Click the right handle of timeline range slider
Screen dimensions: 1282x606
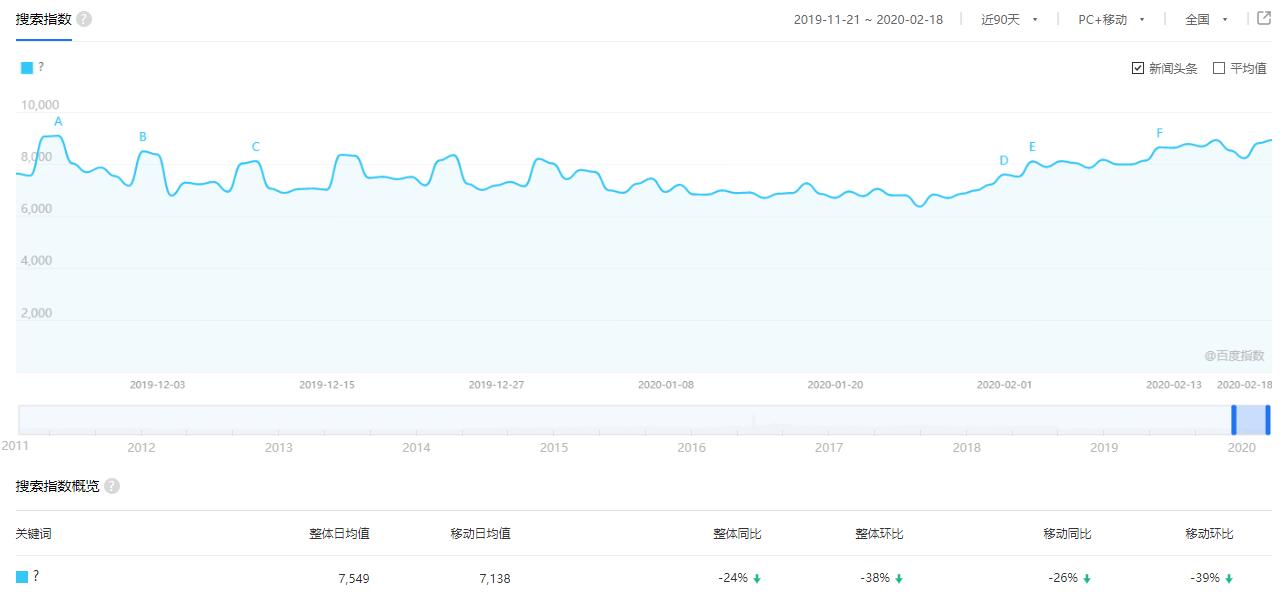1268,419
